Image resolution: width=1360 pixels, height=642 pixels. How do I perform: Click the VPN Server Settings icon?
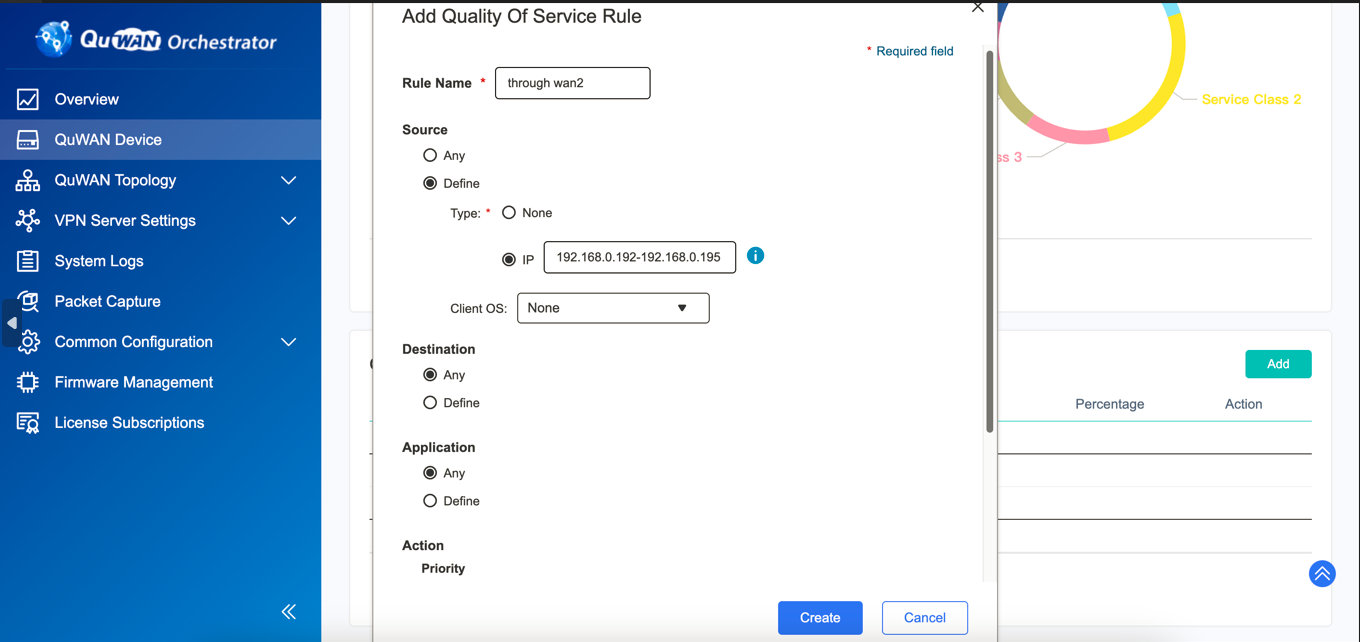point(28,220)
